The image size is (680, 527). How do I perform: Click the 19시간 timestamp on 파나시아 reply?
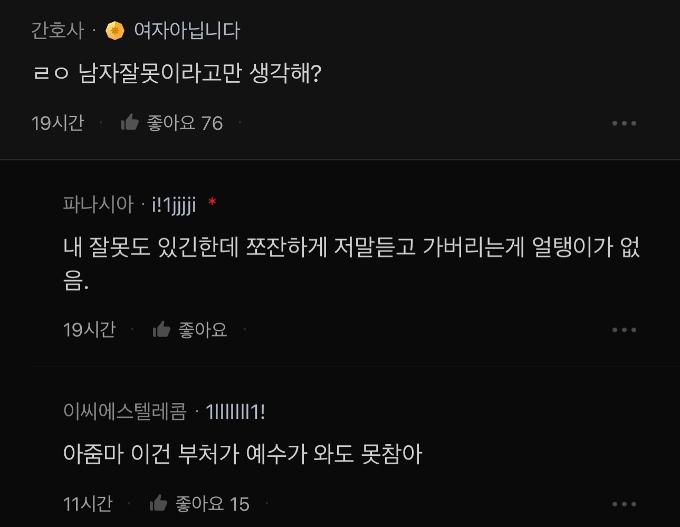(x=89, y=329)
